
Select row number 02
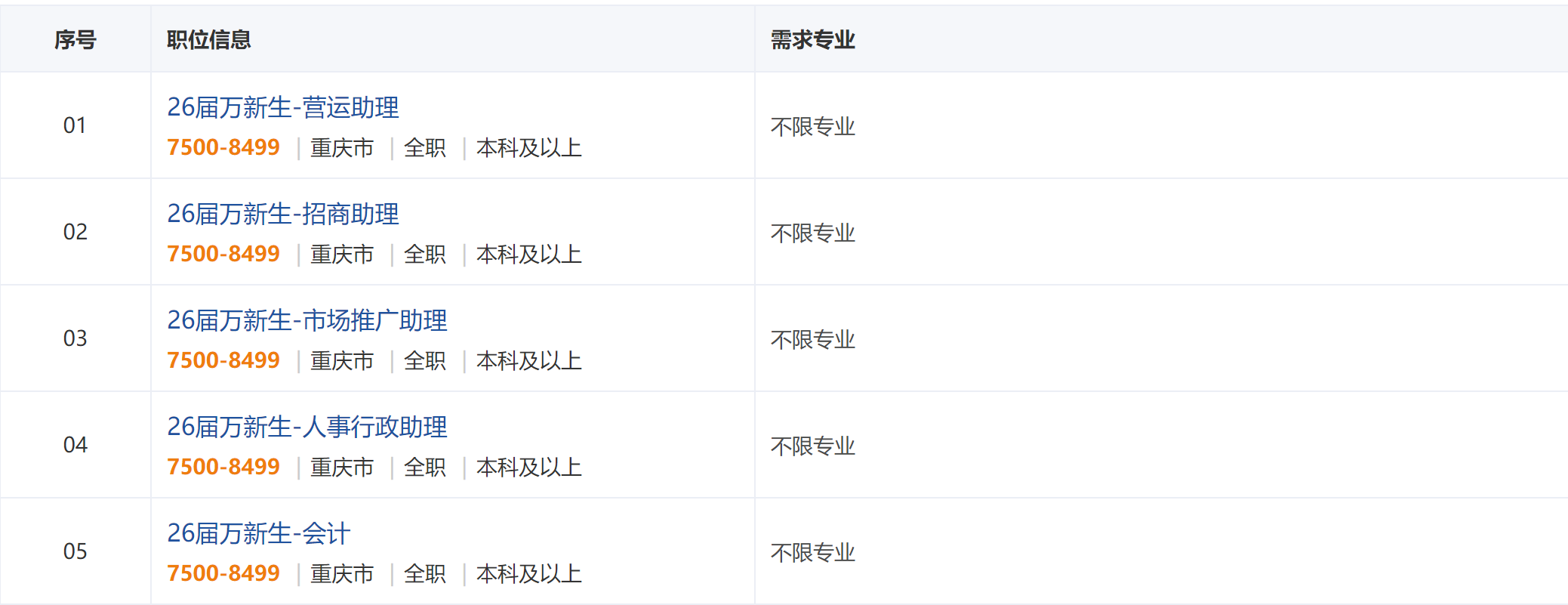point(75,232)
